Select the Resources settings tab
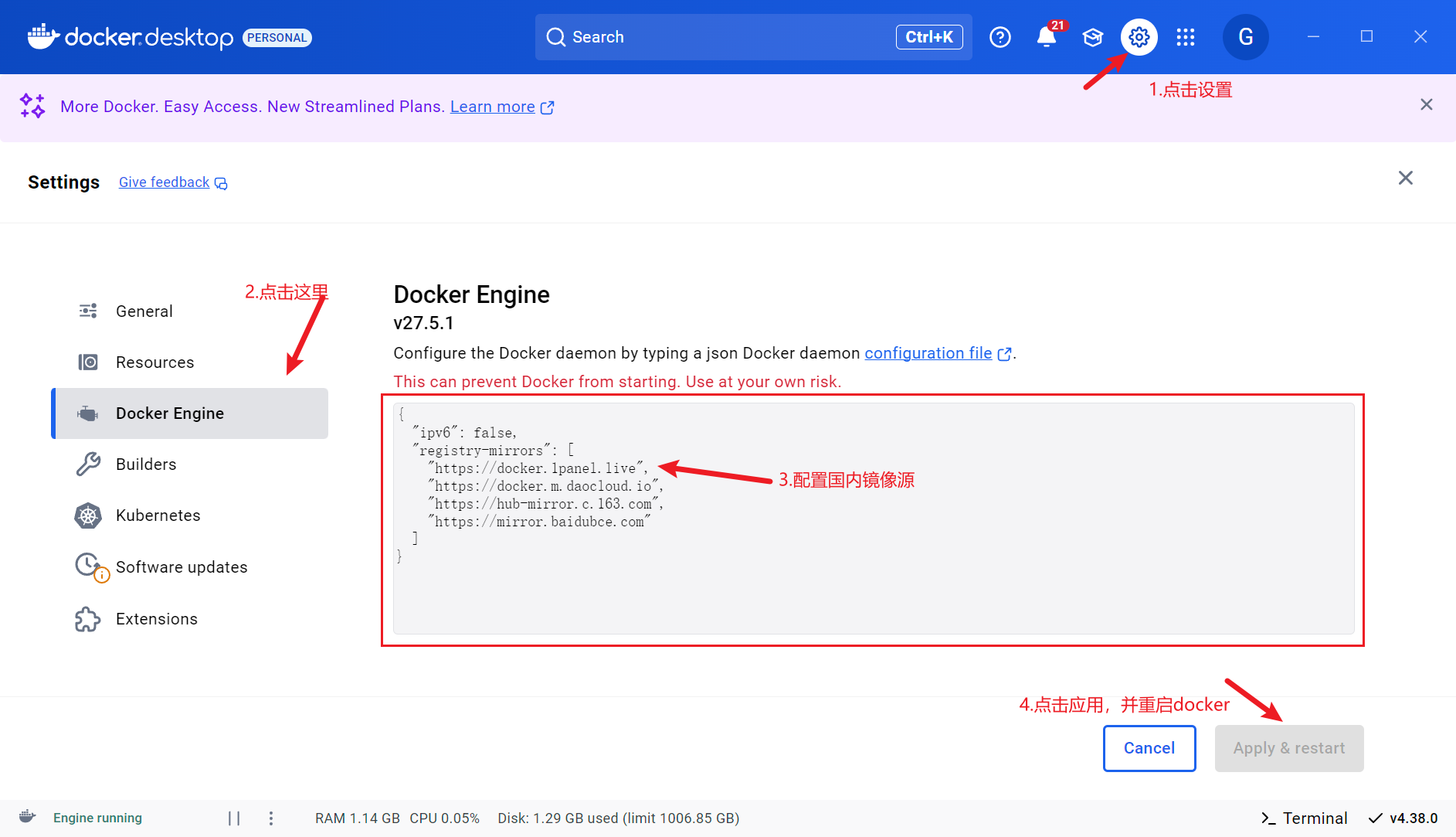This screenshot has width=1456, height=837. [x=190, y=362]
